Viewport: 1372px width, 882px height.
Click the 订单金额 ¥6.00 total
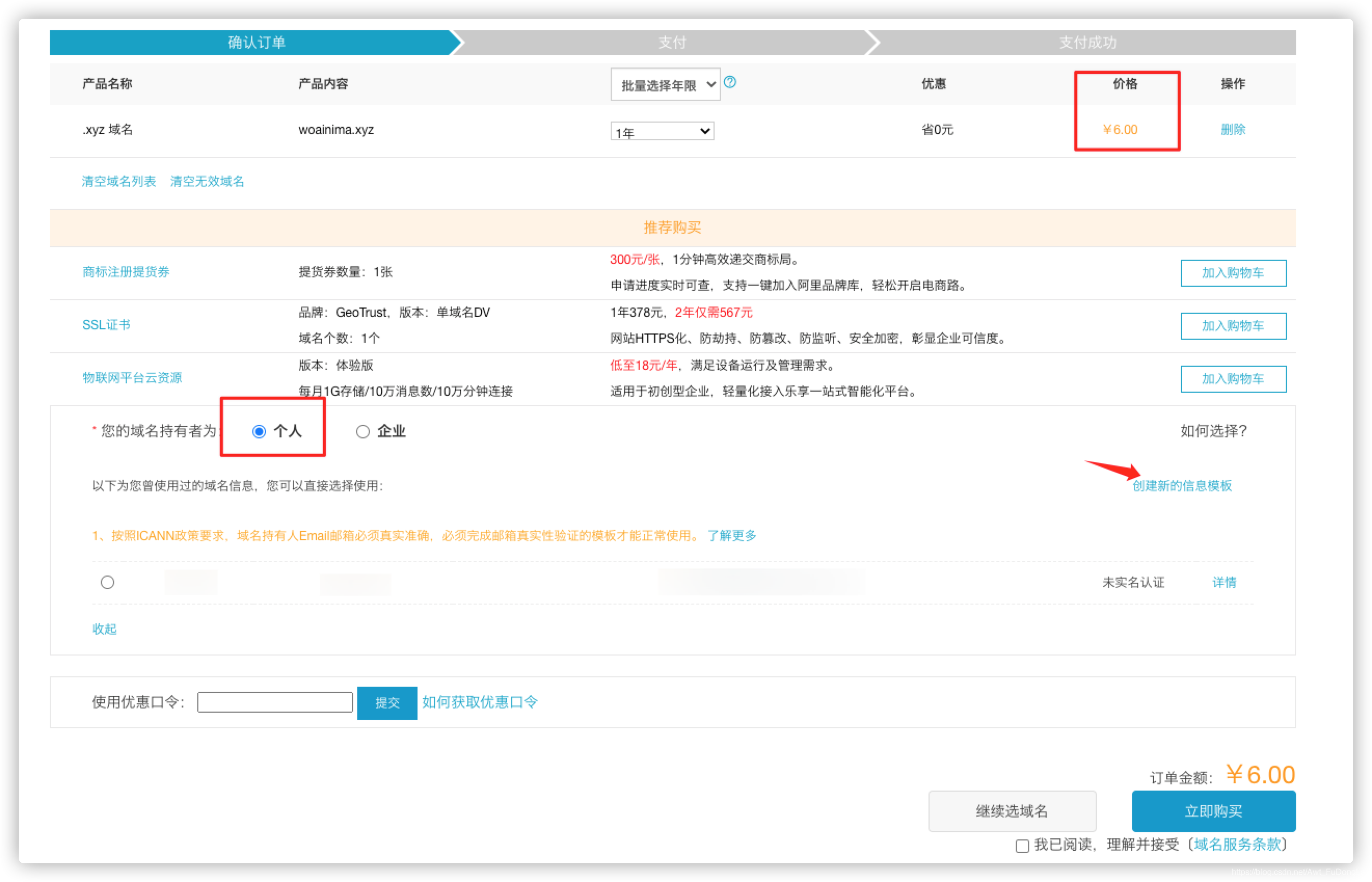[1260, 775]
